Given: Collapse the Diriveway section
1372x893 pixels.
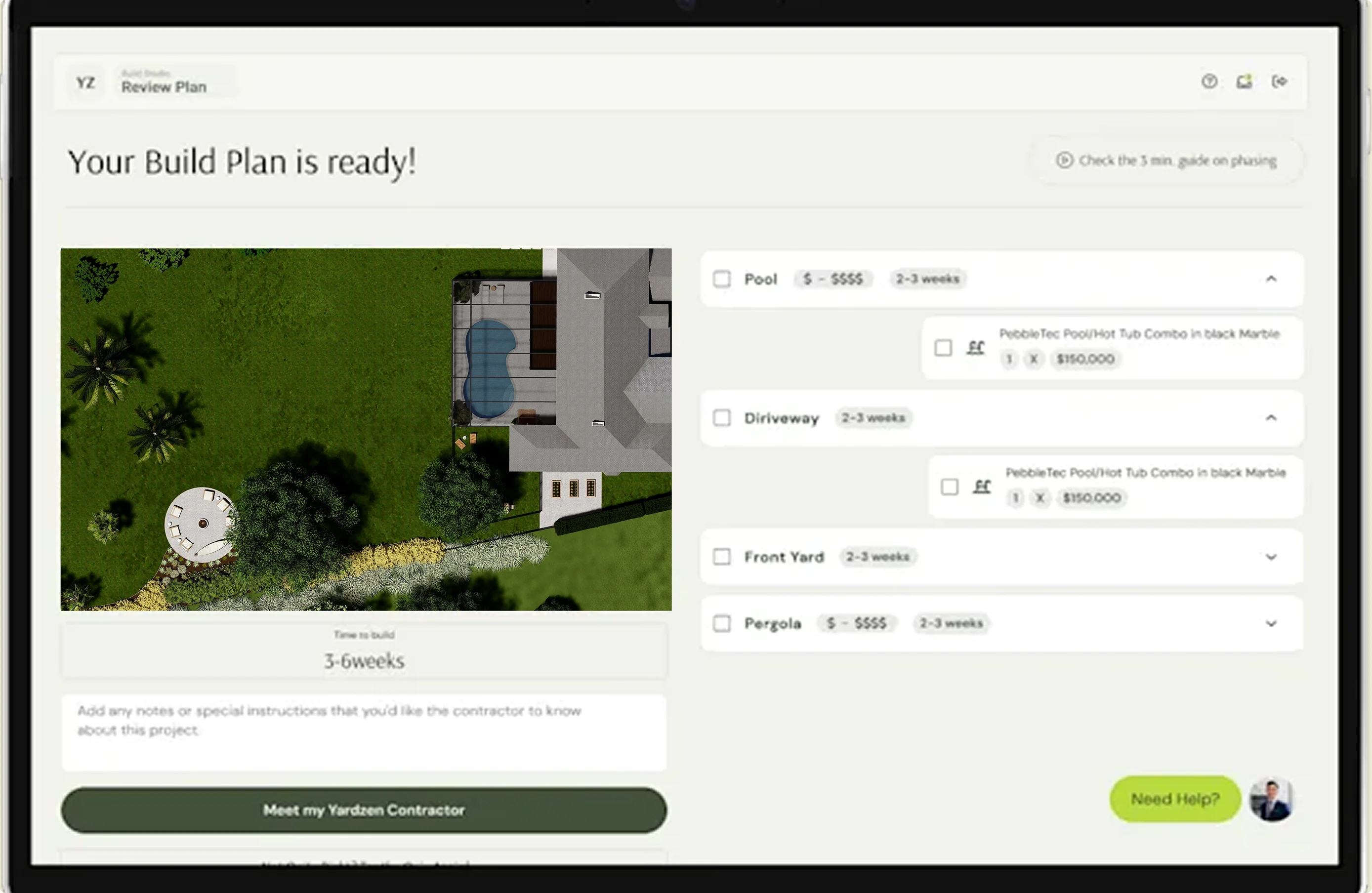Looking at the screenshot, I should [1271, 418].
